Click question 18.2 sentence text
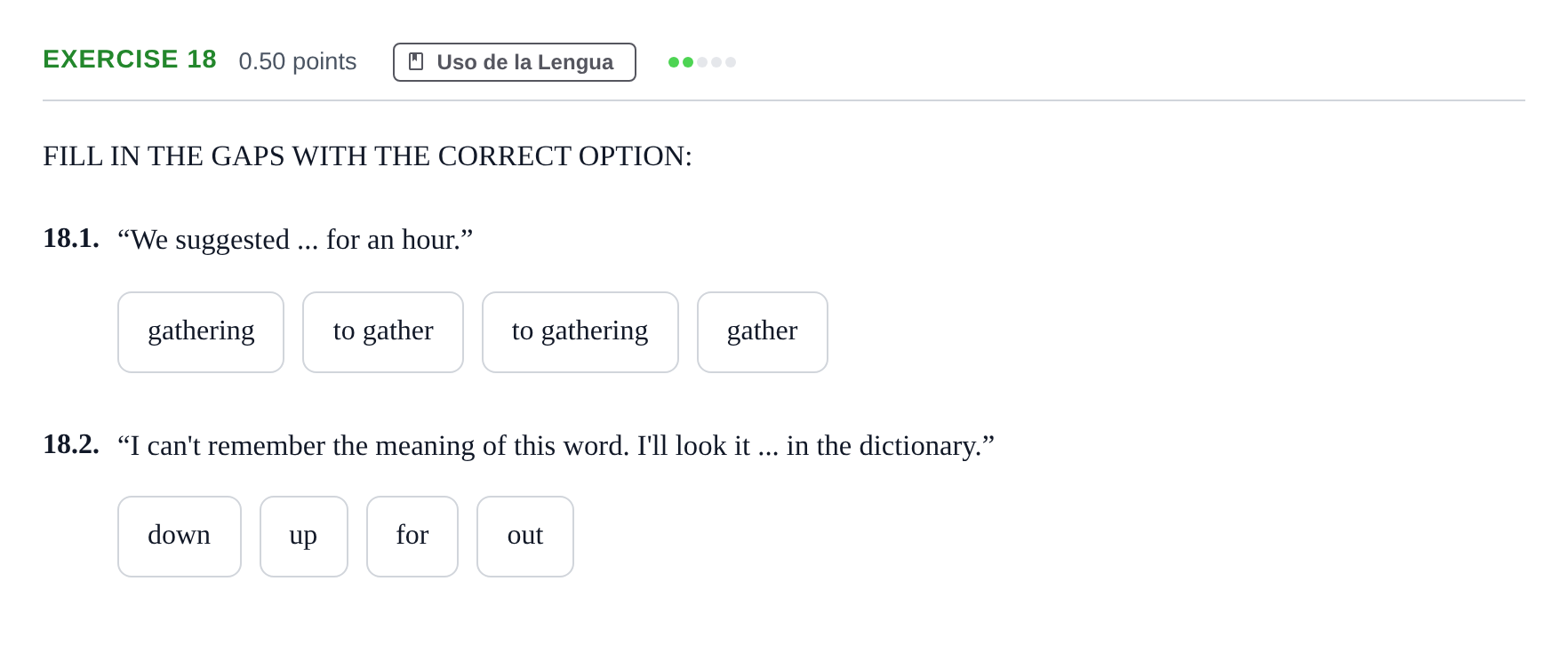 (556, 446)
